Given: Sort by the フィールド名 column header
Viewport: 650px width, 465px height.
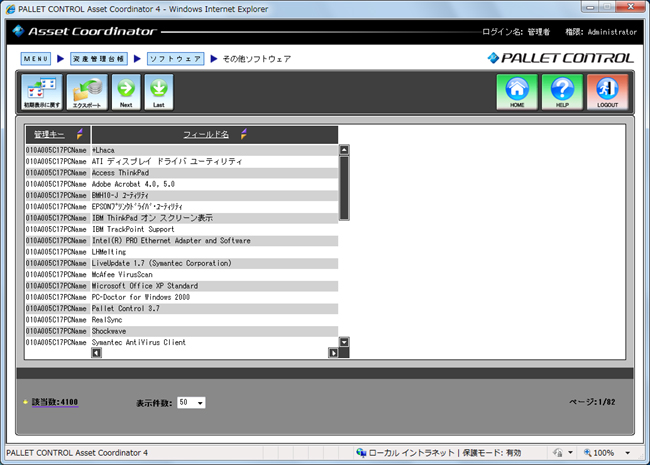Looking at the screenshot, I should point(206,134).
